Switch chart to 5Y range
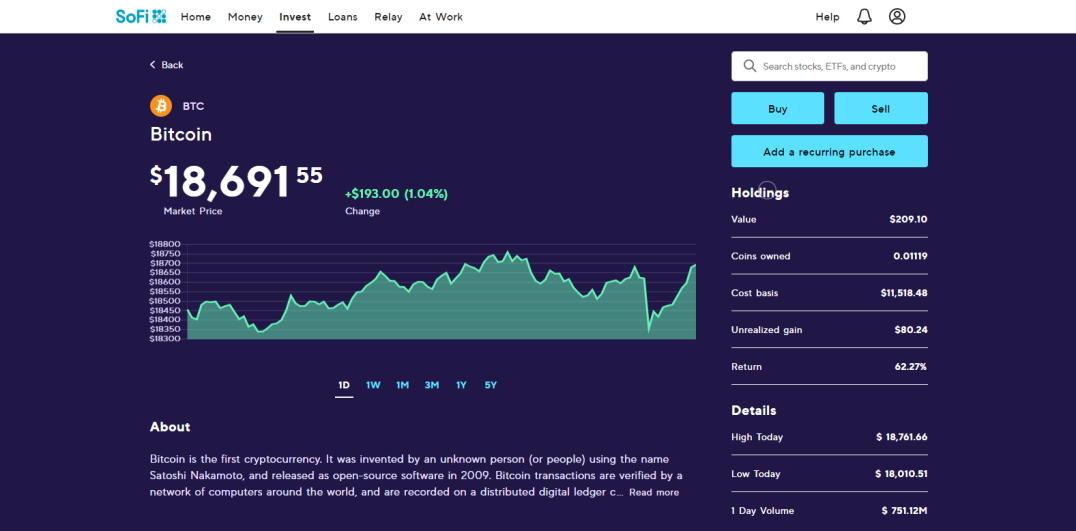Image resolution: width=1076 pixels, height=531 pixels. coord(491,386)
